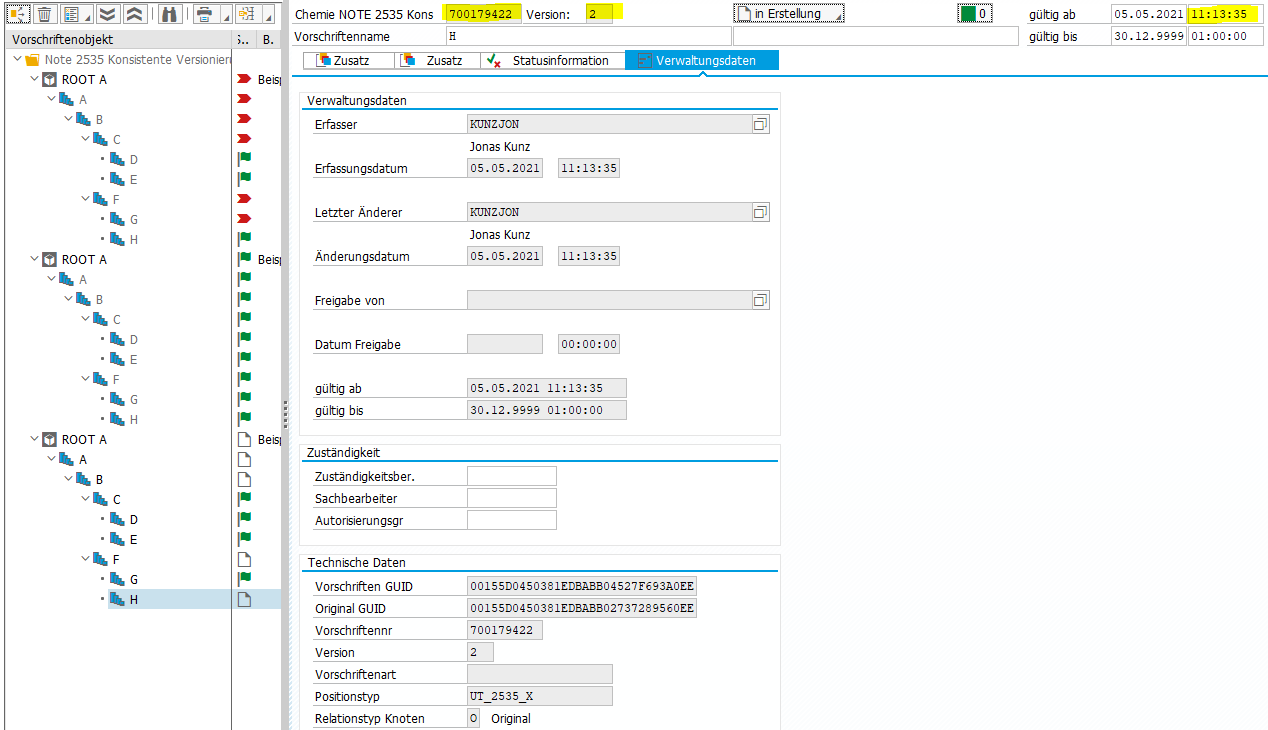Click the orange expand-subtree icon in the toolbar

(18, 14)
